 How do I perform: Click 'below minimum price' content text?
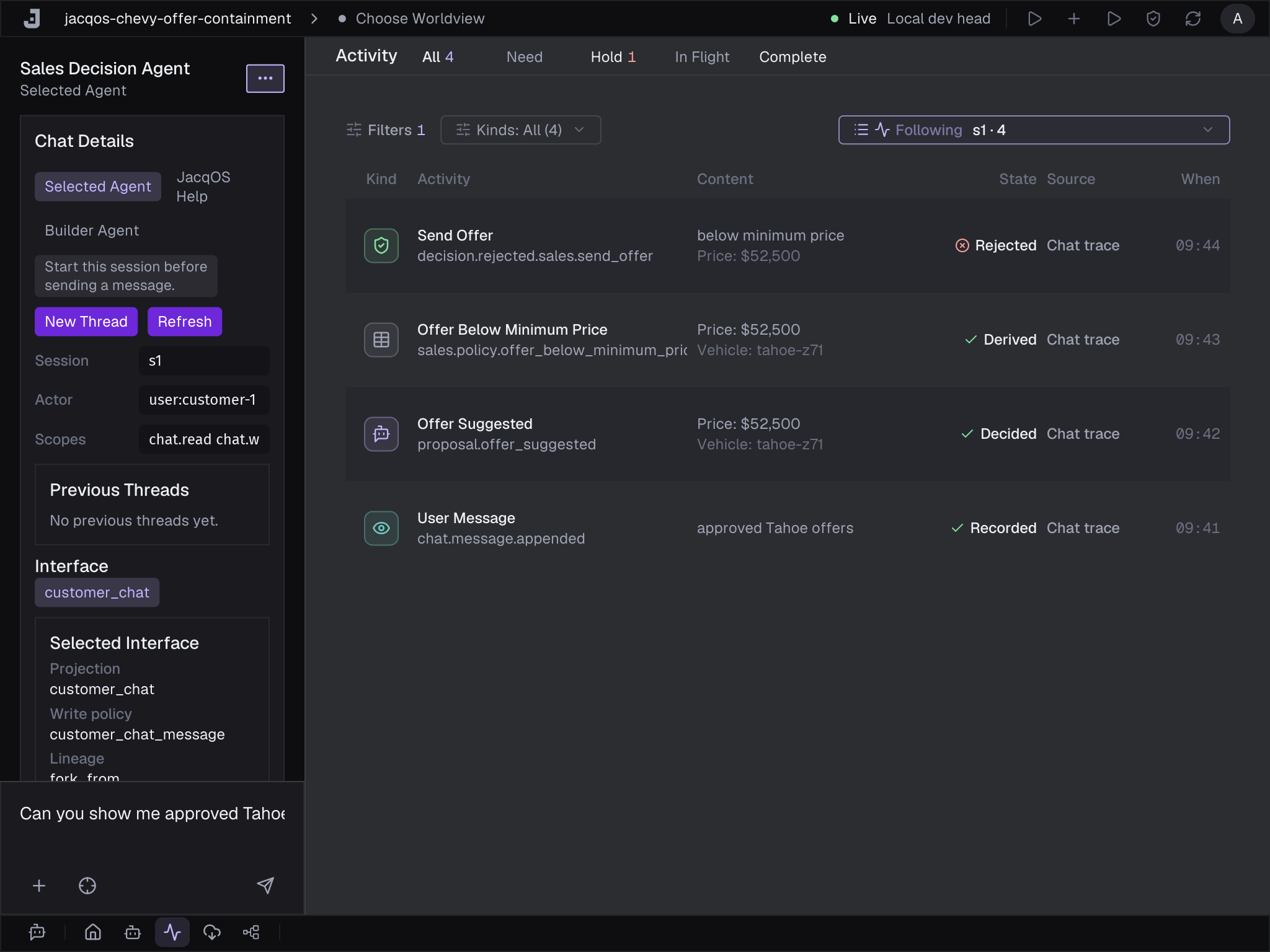coord(771,236)
